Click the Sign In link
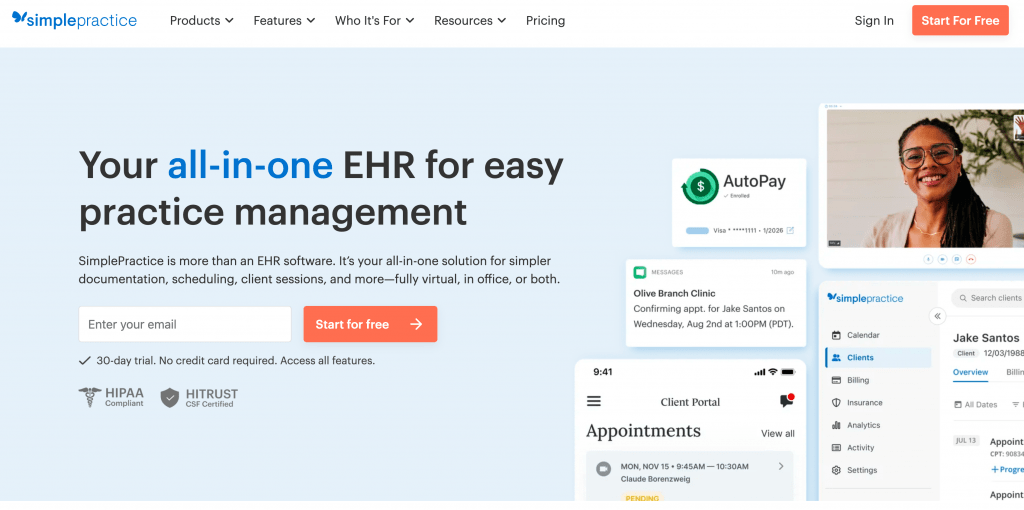Screen dimensions: 1024x510 point(874,20)
